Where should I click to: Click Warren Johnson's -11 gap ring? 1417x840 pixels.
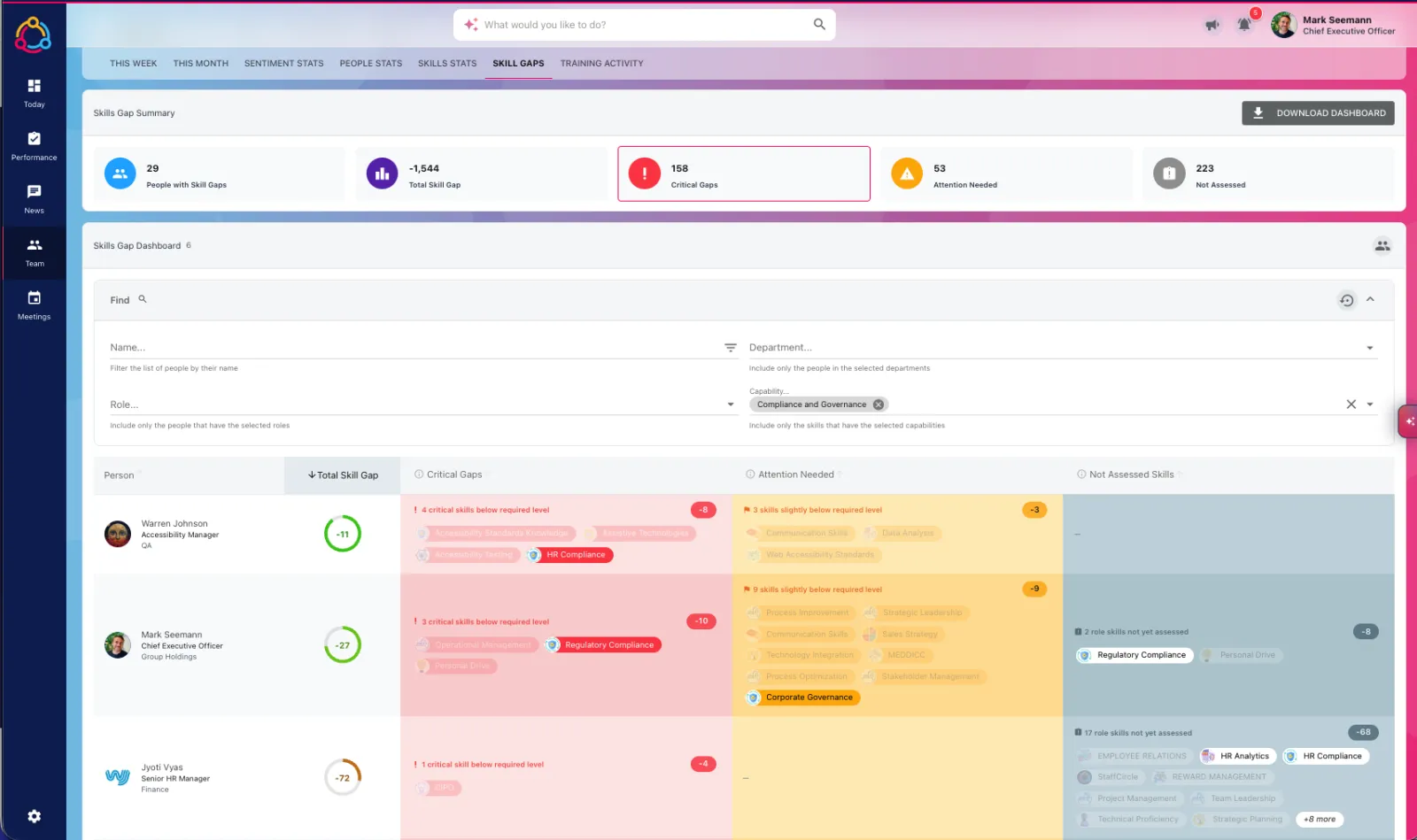coord(343,534)
